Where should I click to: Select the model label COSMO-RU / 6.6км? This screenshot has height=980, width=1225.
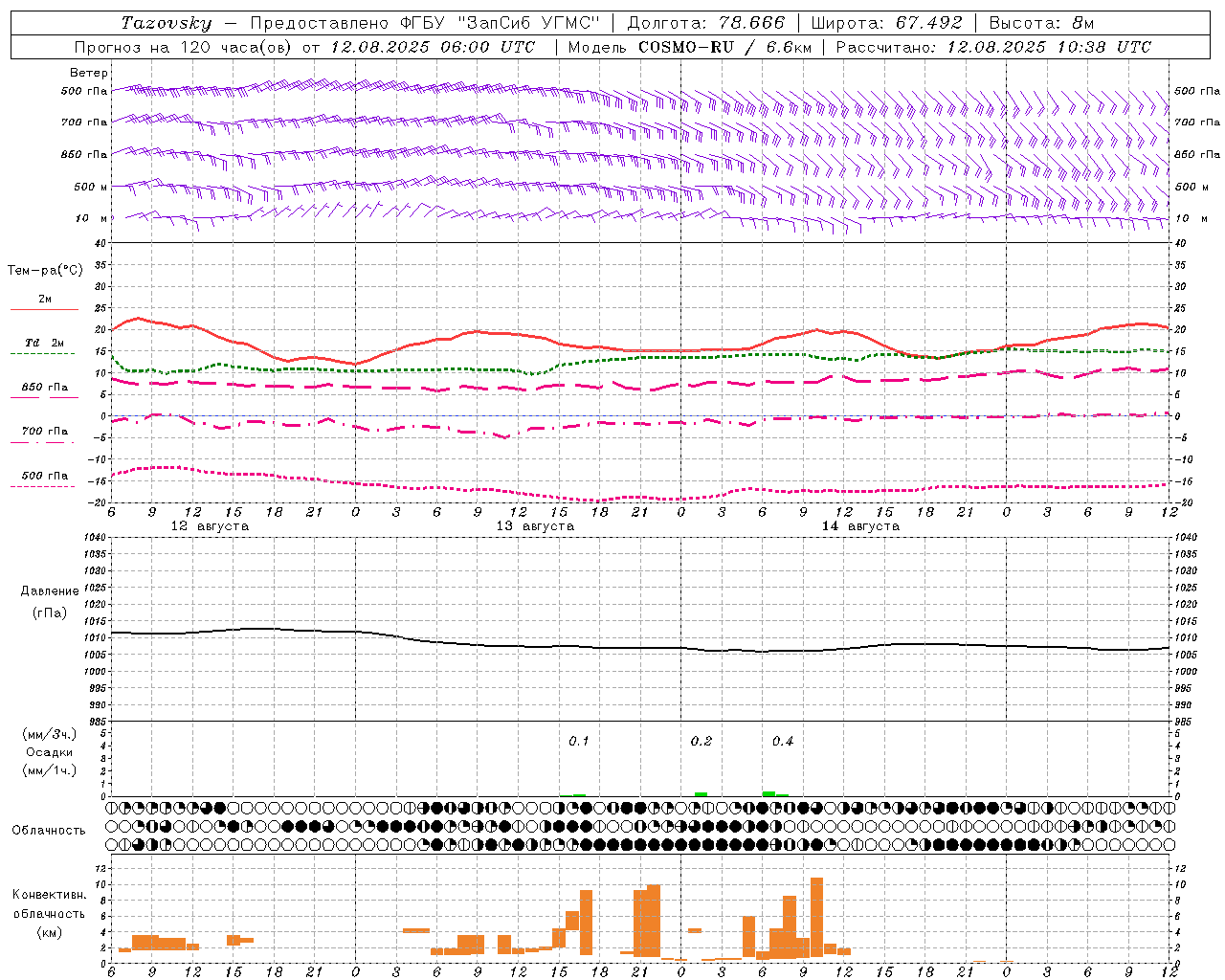pos(724,47)
